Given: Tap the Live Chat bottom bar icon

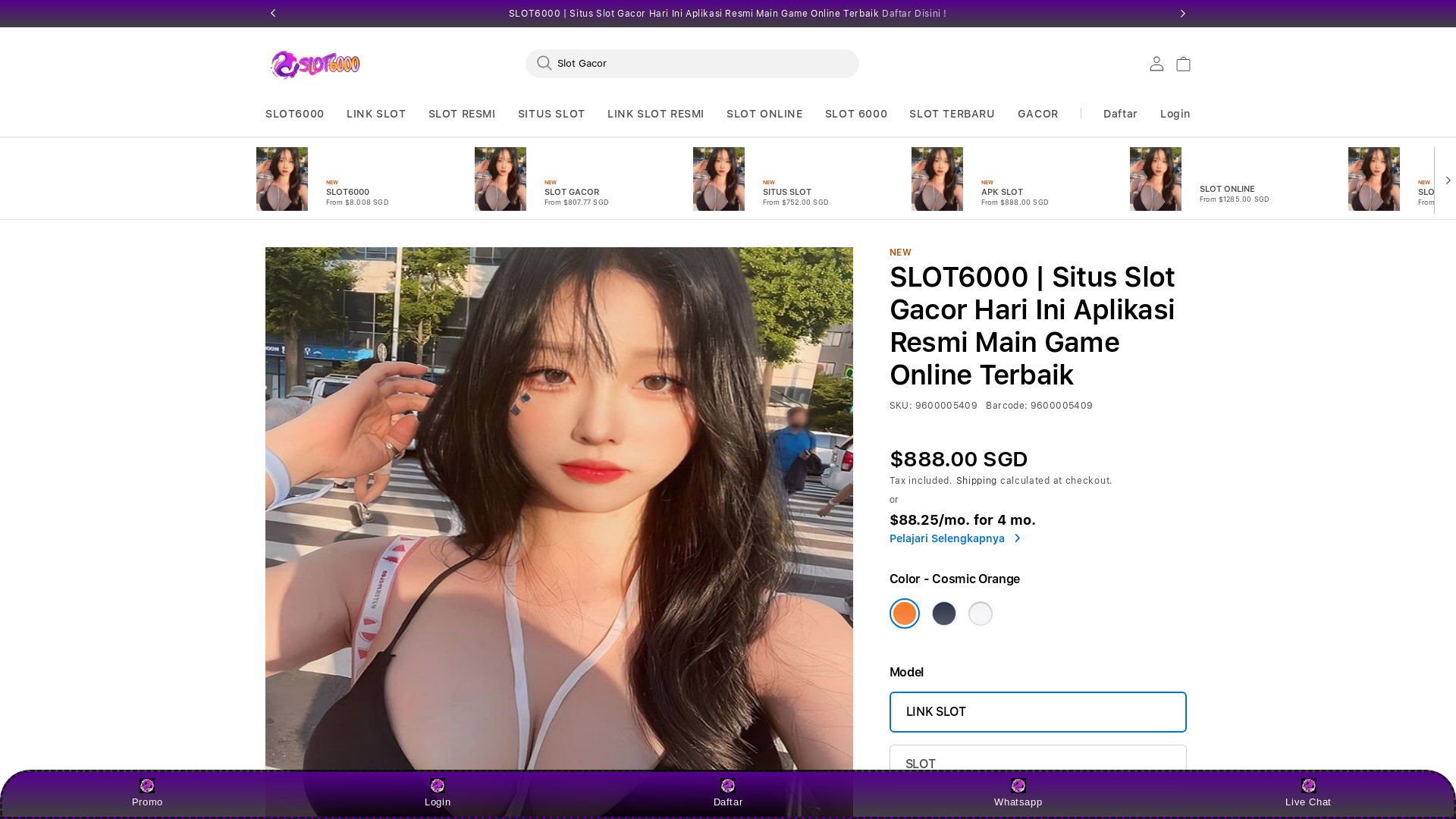Looking at the screenshot, I should click(x=1308, y=786).
